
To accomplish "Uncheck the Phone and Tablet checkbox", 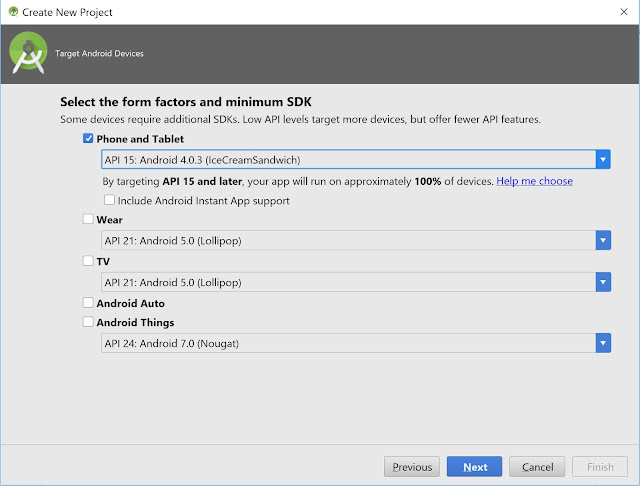I will coord(88,138).
